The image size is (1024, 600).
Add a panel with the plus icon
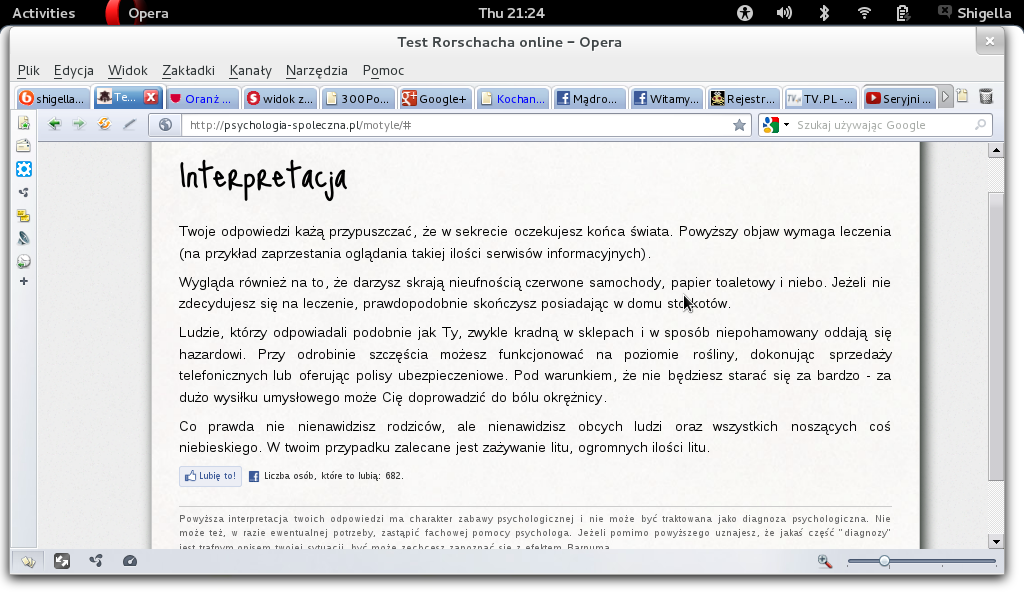point(24,281)
